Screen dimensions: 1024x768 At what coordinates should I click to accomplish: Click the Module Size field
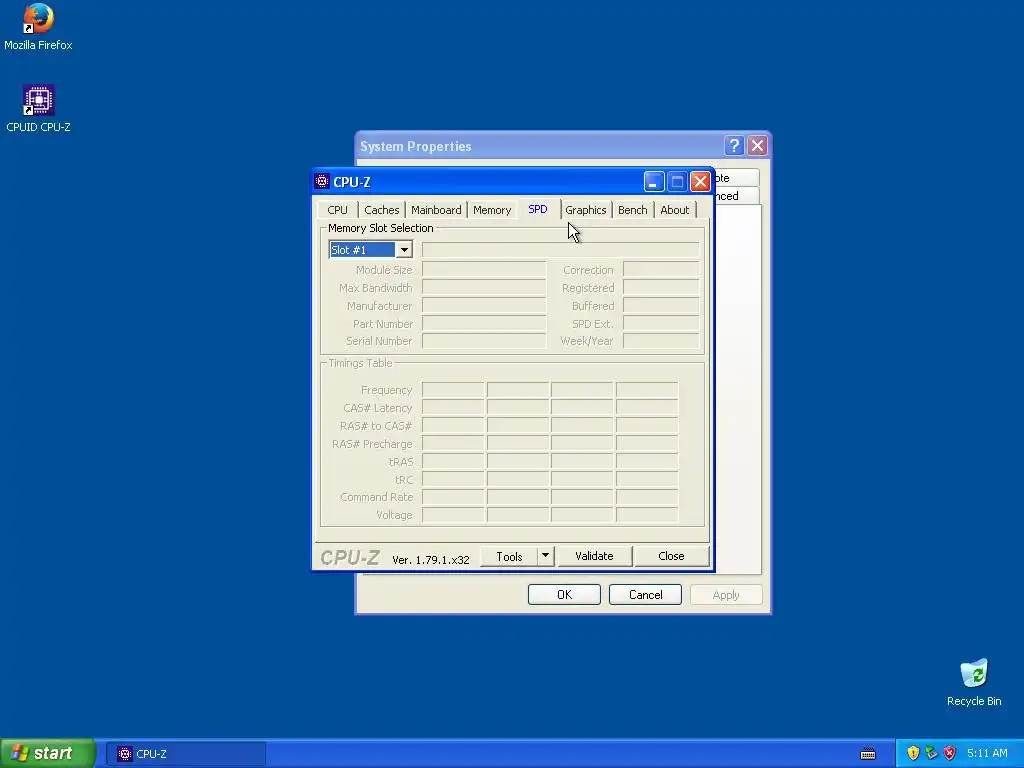[484, 269]
